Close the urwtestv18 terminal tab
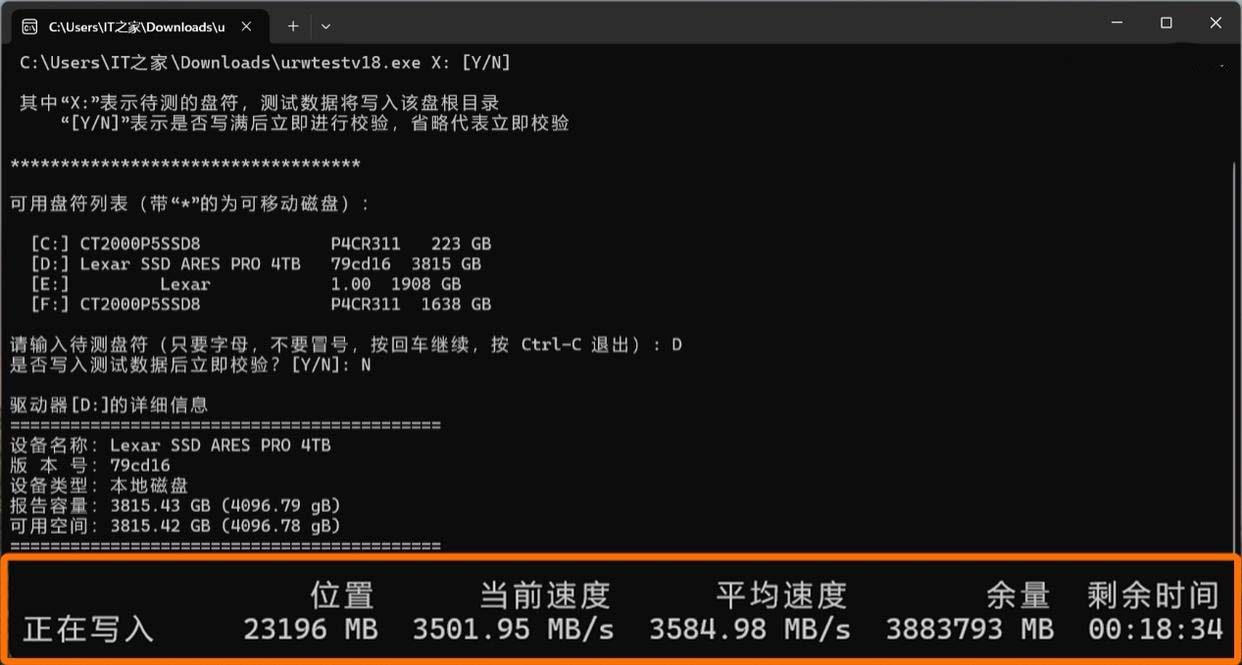1242x665 pixels. [x=247, y=26]
